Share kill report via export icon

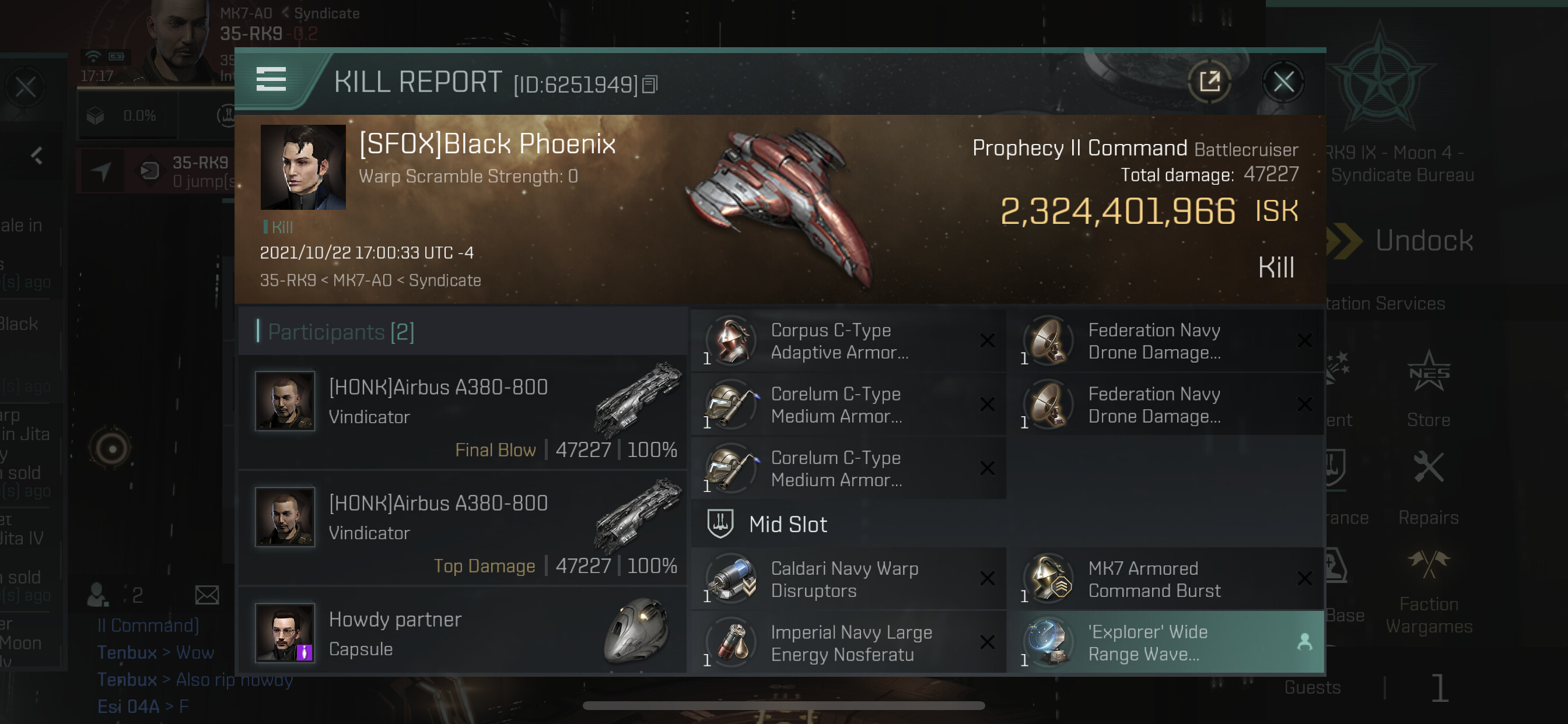click(1209, 81)
